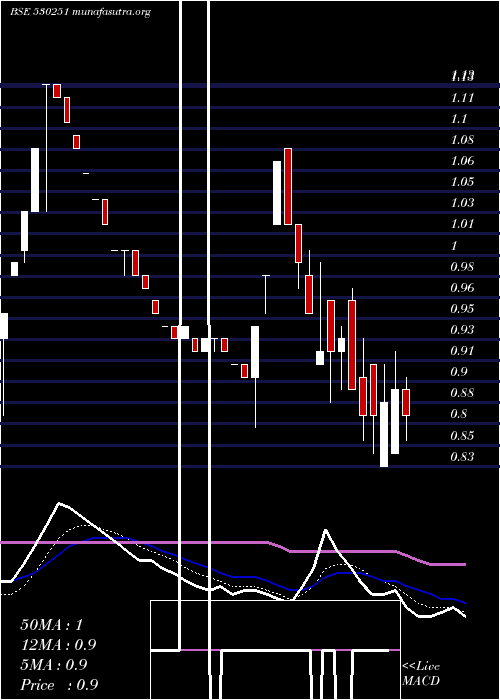Screen dimensions: 500x700
Task: Click the 0.95 price axis label
Action: (x=462, y=308)
